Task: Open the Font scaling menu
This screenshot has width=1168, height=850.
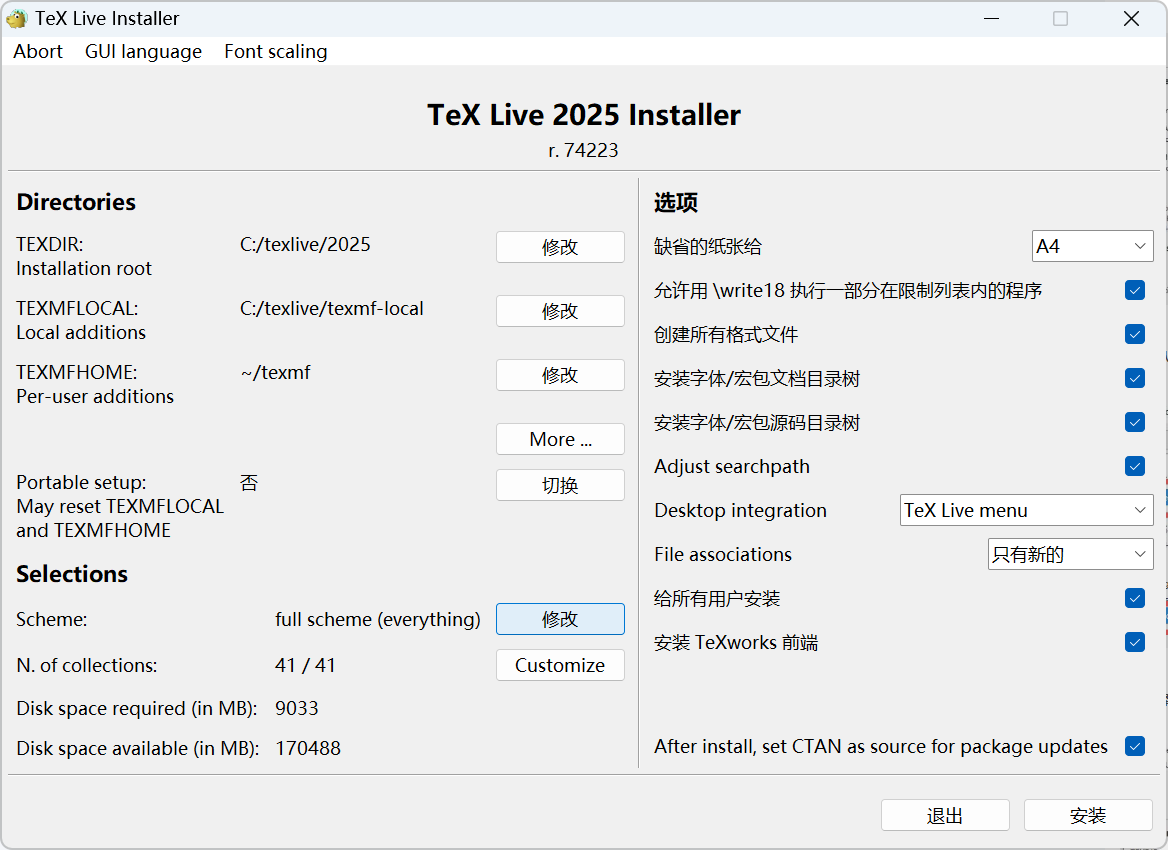Action: [275, 51]
